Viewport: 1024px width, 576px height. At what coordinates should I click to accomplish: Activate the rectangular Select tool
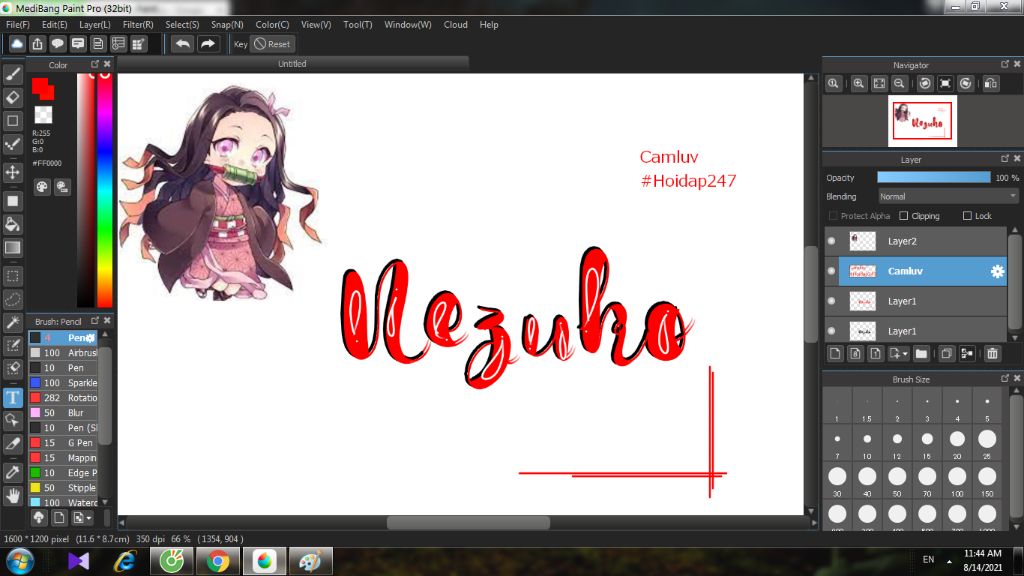click(13, 276)
